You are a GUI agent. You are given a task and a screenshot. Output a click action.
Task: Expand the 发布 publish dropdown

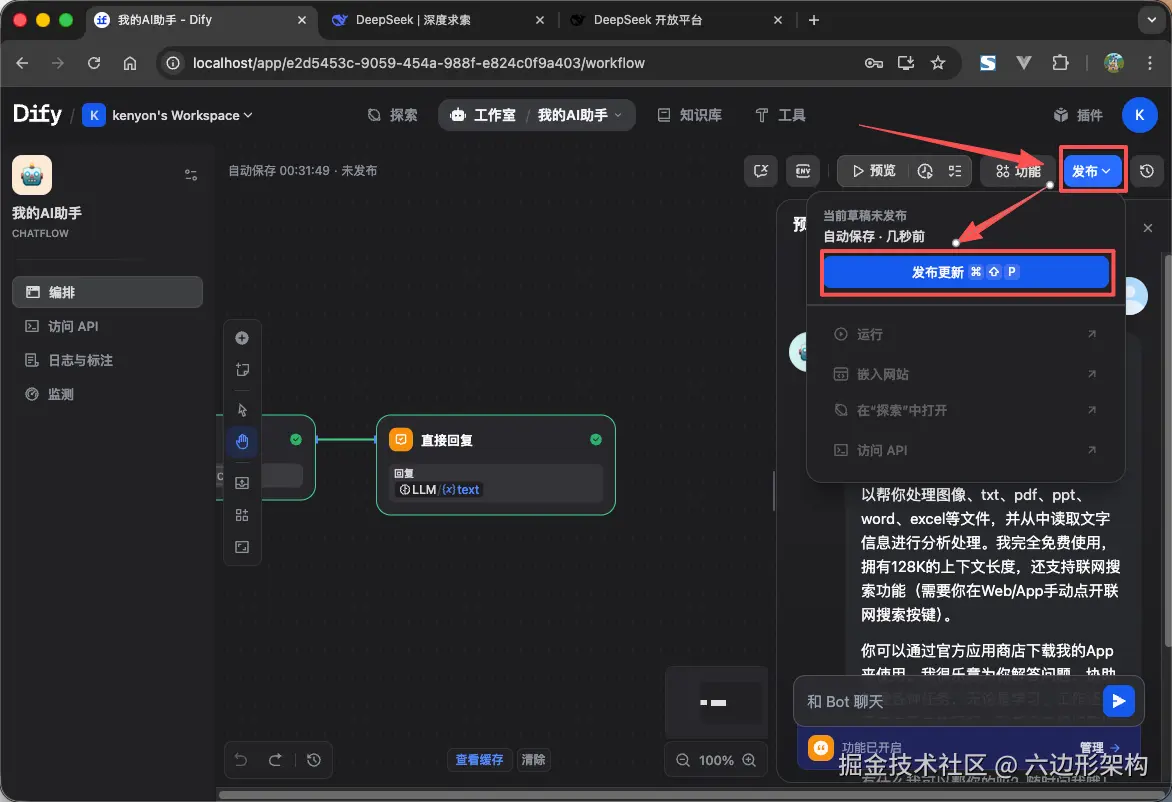click(x=1093, y=170)
